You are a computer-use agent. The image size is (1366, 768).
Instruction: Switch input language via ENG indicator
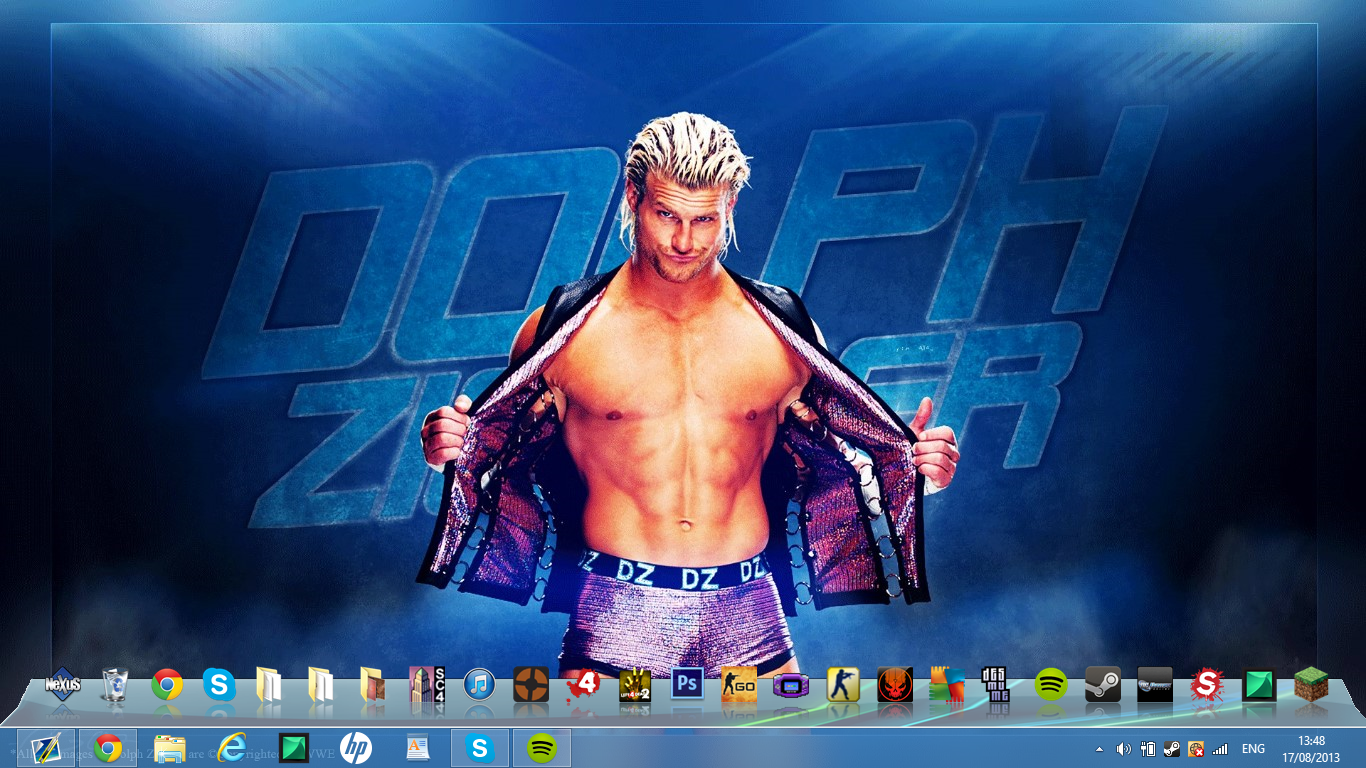click(1253, 749)
